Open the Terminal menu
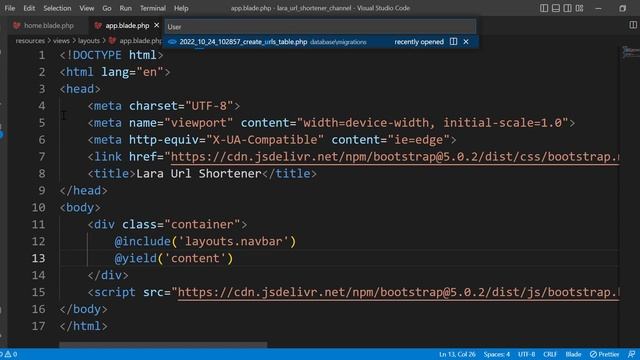The width and height of the screenshot is (640, 360). (153, 8)
